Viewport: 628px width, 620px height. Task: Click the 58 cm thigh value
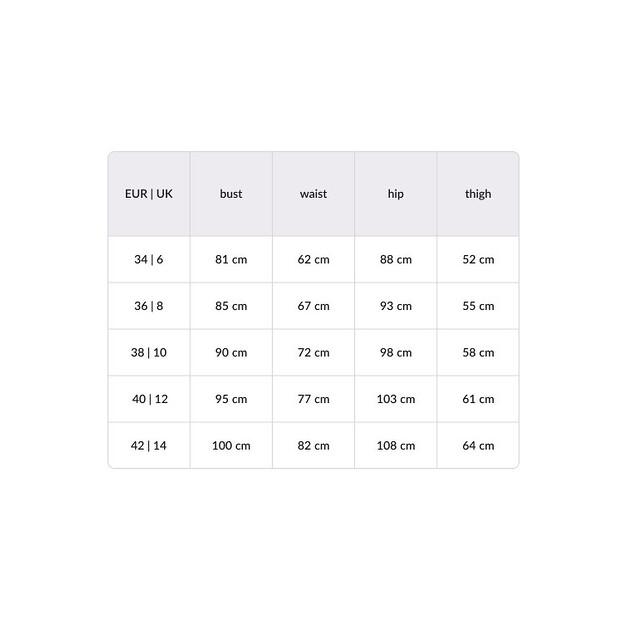pos(478,353)
